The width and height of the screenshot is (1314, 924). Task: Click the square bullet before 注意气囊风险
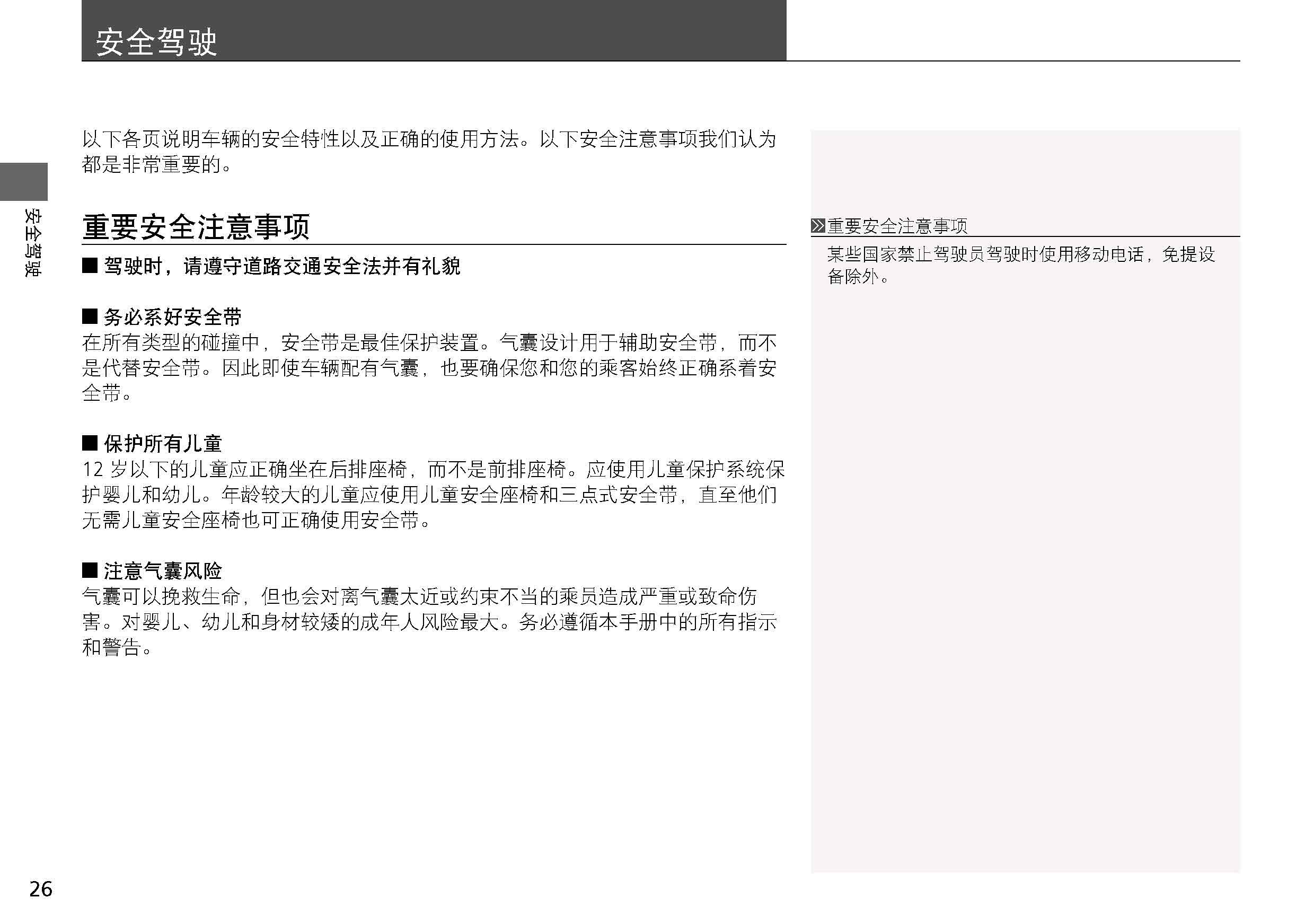90,570
